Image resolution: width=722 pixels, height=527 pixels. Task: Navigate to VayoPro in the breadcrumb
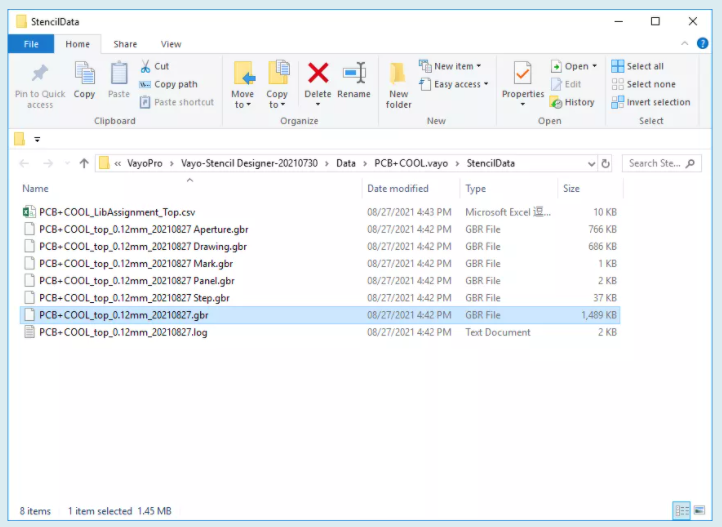(x=145, y=163)
